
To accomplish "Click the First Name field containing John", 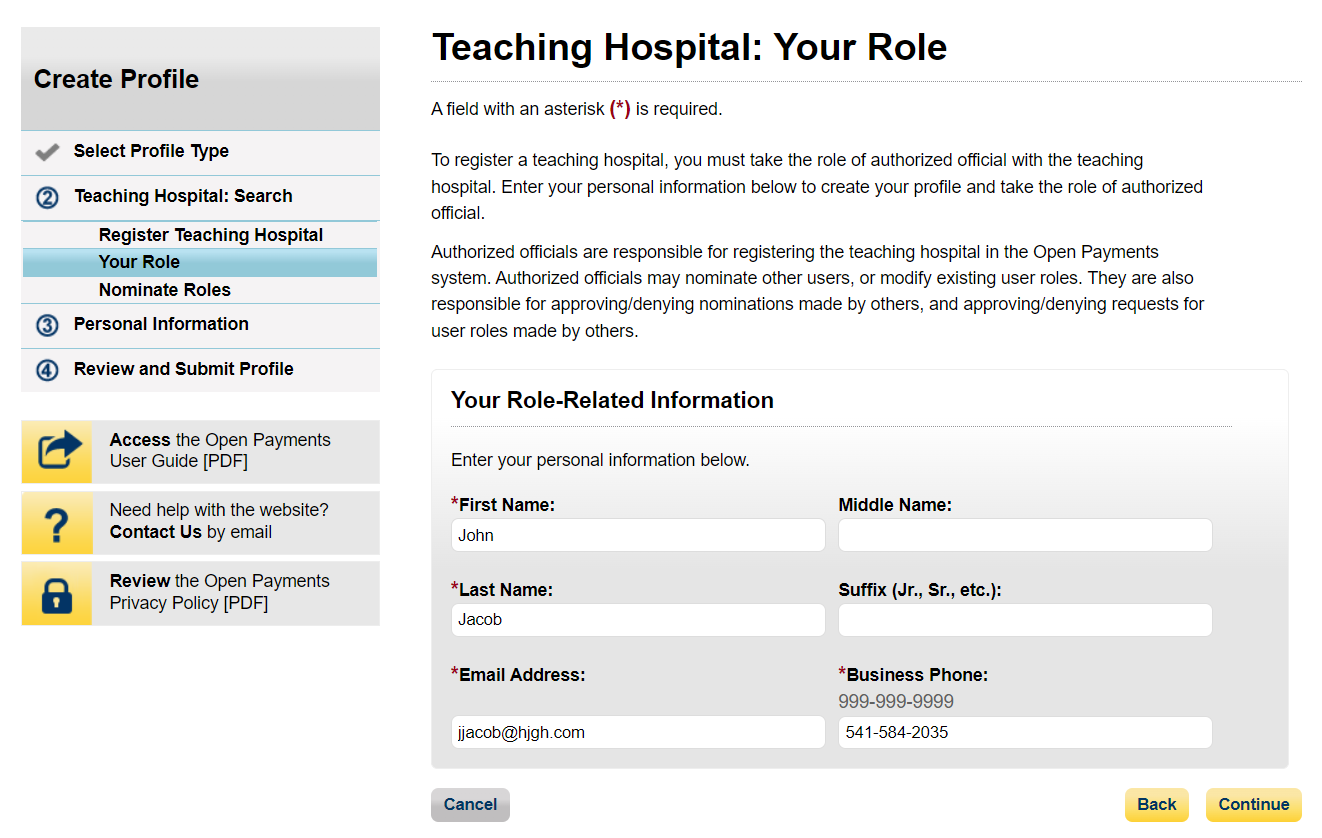I will [x=638, y=535].
